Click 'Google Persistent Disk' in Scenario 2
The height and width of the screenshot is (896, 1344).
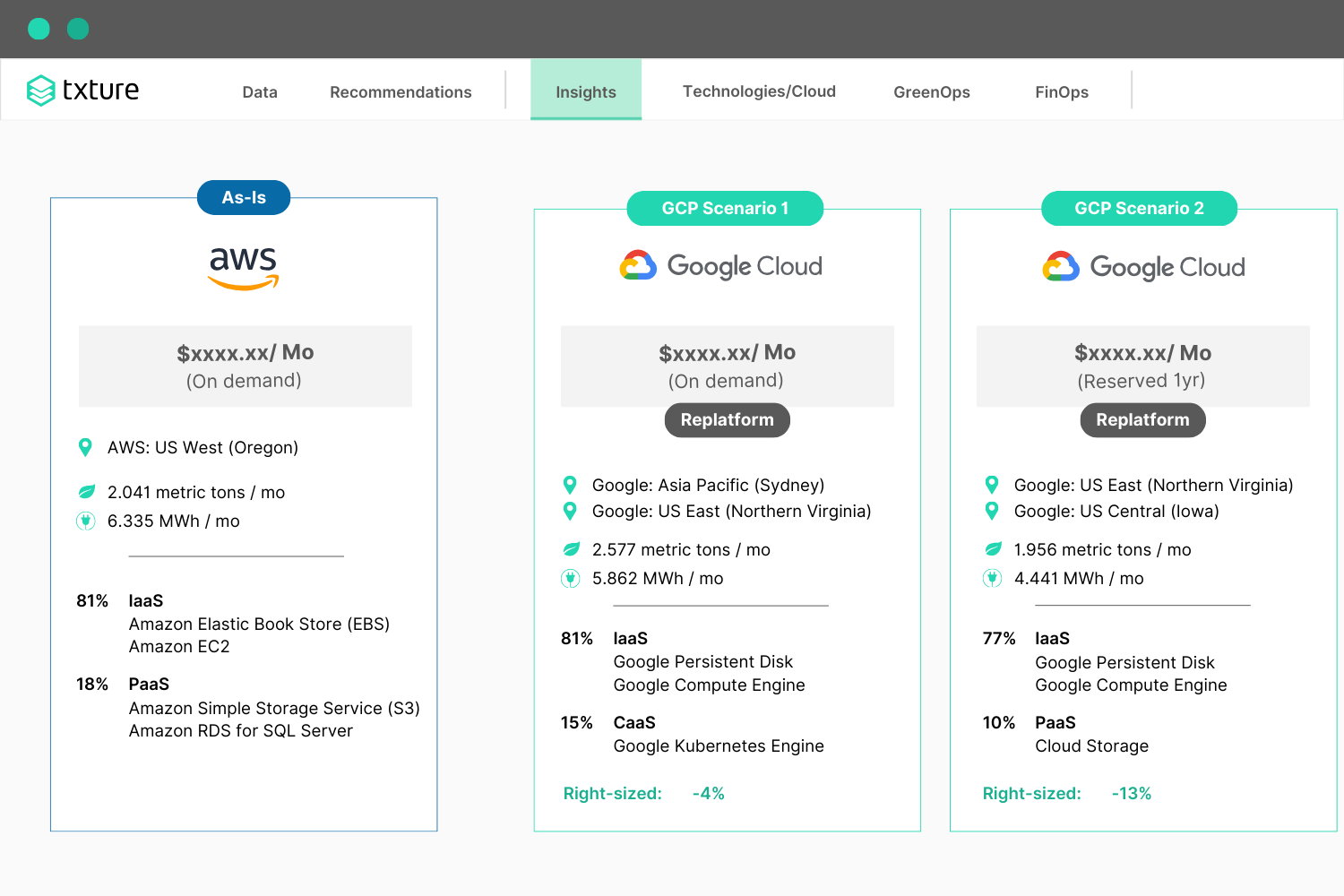pos(1125,662)
